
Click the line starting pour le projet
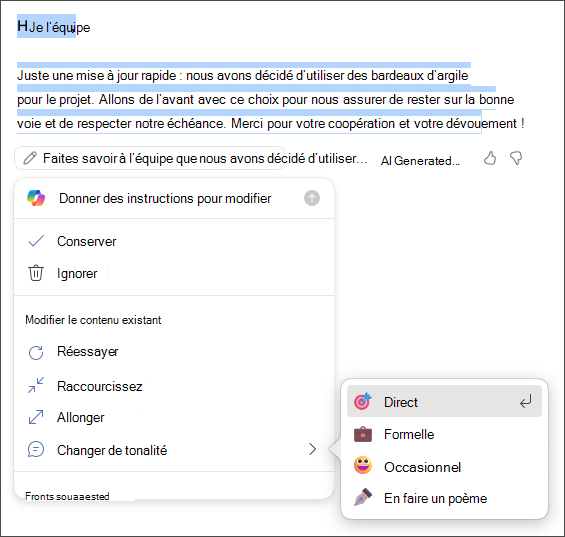click(x=266, y=99)
